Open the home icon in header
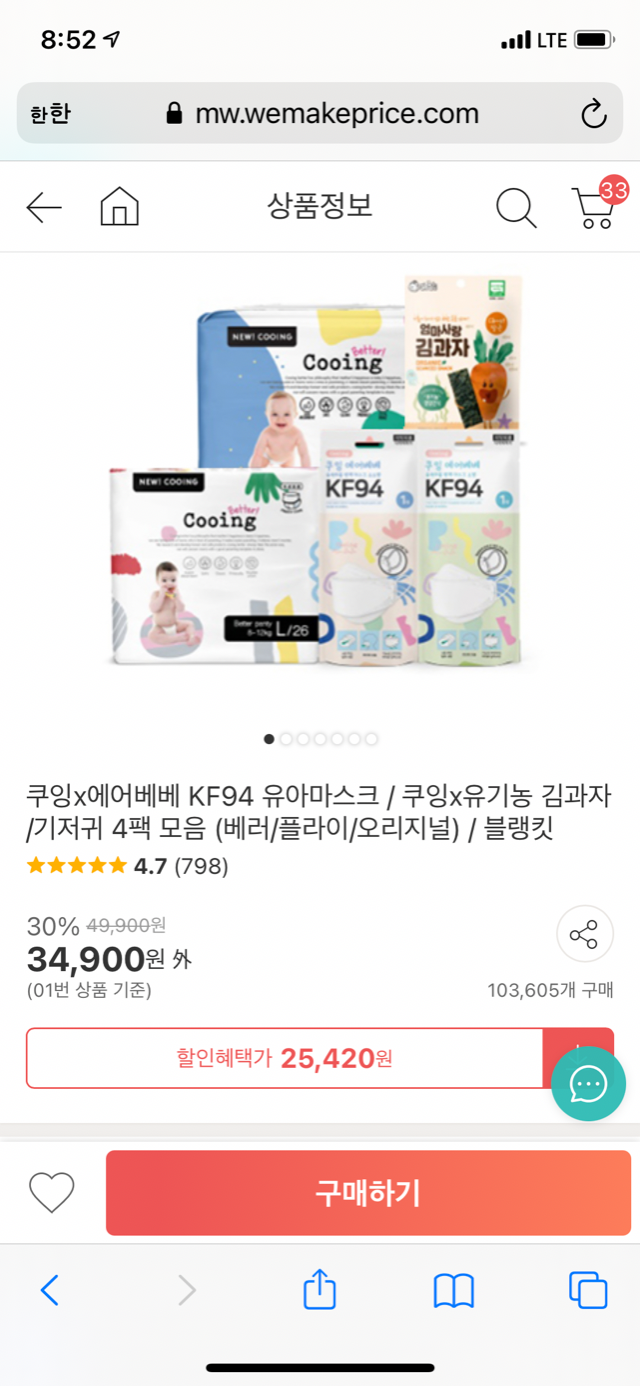 (x=120, y=207)
